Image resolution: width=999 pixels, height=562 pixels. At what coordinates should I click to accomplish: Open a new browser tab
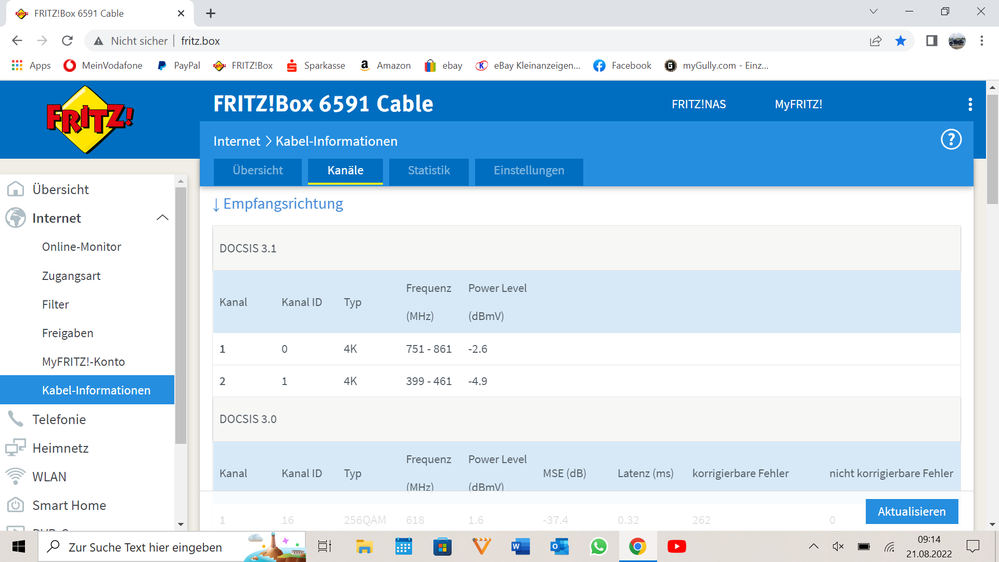tap(210, 13)
